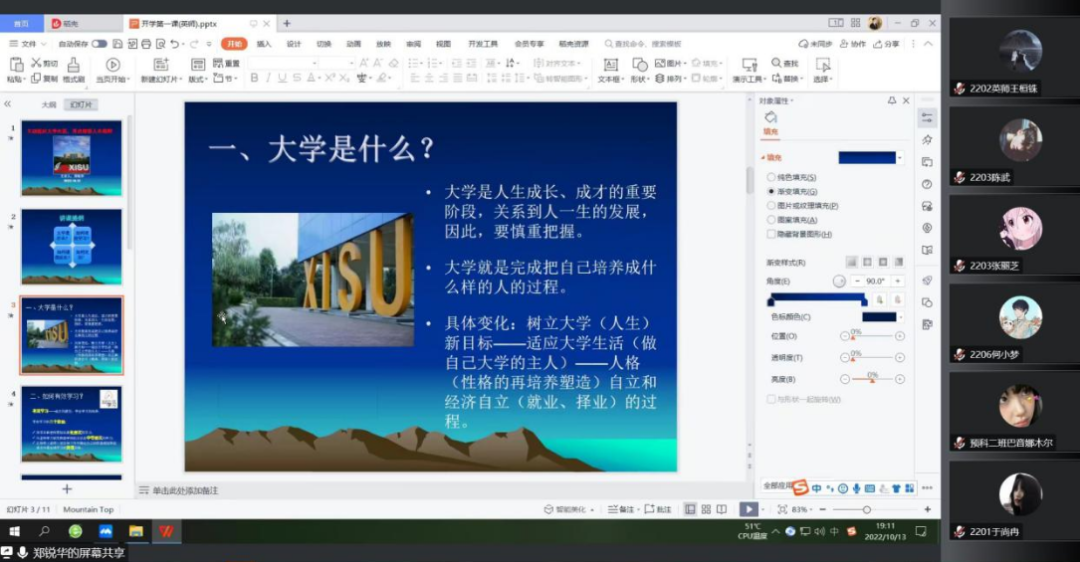The width and height of the screenshot is (1080, 562).
Task: Pin the Object Properties panel
Action: [x=892, y=101]
